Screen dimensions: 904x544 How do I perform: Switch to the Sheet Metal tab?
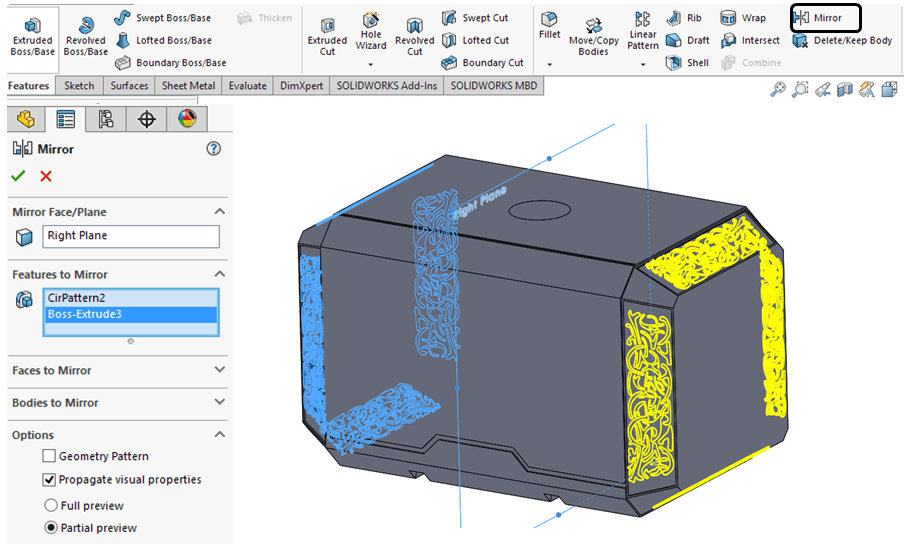click(190, 86)
